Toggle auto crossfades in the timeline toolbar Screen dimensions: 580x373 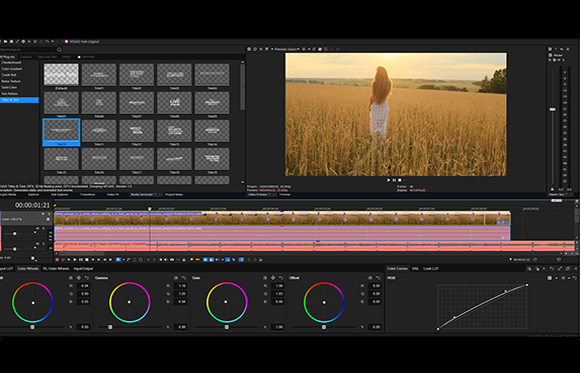211,260
